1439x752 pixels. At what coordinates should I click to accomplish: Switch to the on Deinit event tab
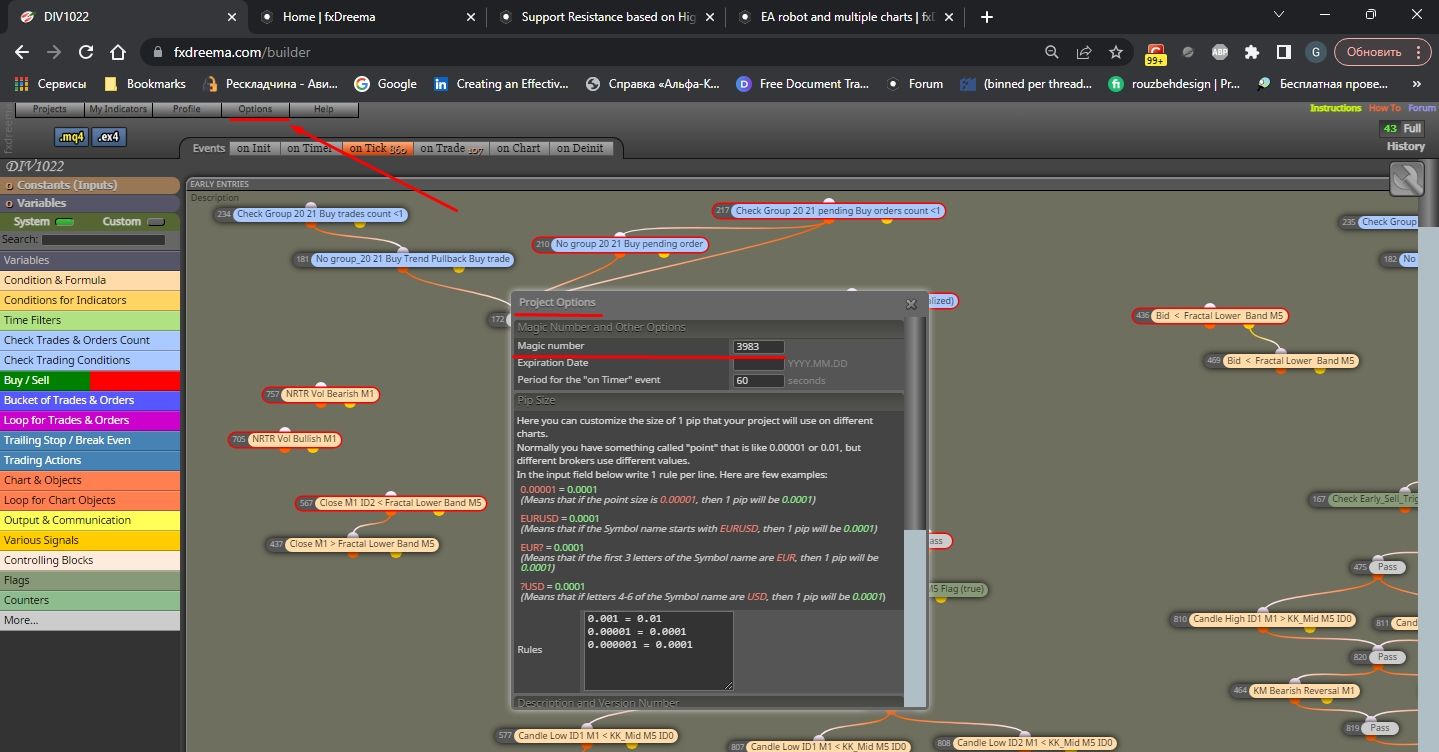(580, 148)
